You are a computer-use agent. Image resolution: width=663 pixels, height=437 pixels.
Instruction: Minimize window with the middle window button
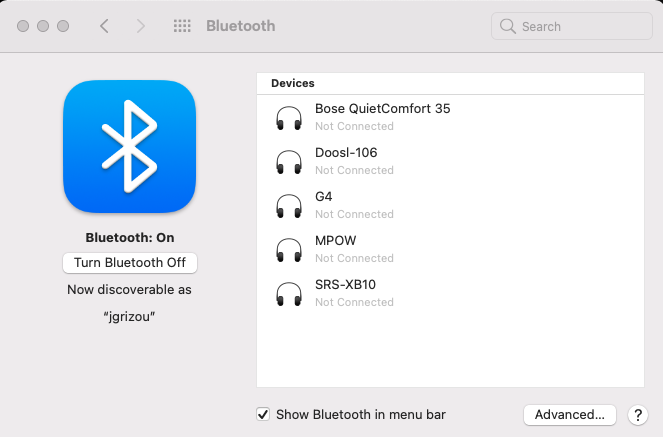(43, 26)
